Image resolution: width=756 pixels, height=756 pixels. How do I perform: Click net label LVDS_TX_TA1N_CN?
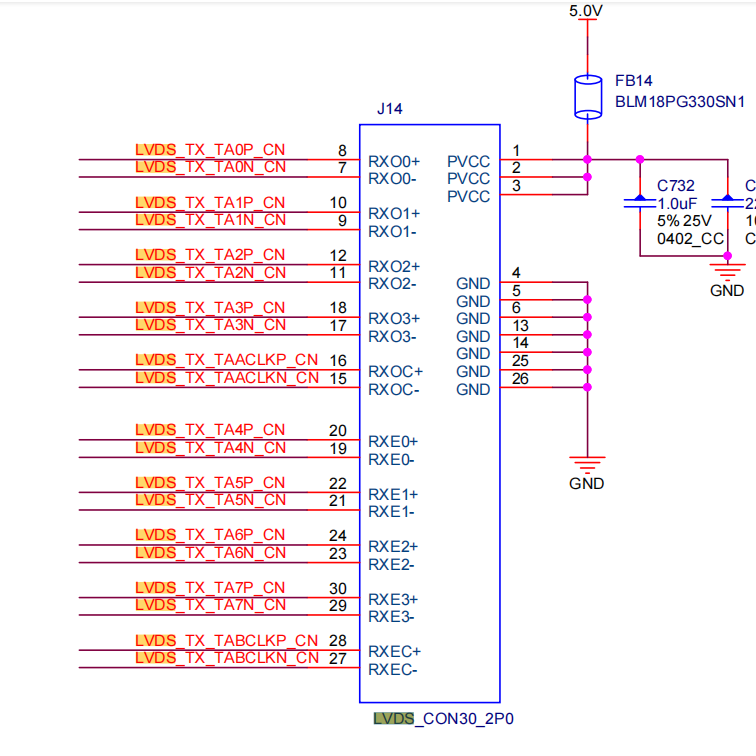pyautogui.click(x=211, y=220)
